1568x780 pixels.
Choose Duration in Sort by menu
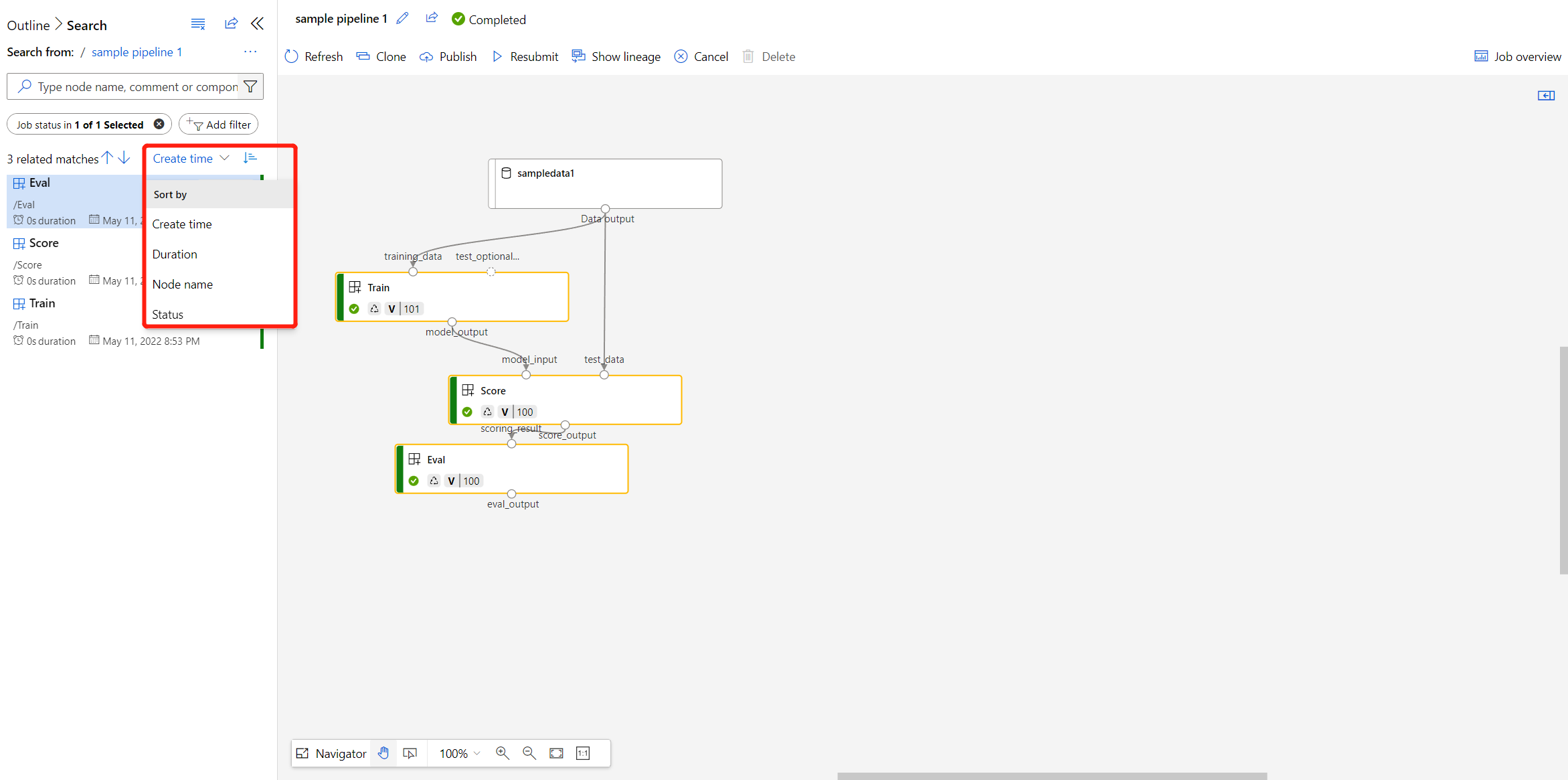[175, 254]
